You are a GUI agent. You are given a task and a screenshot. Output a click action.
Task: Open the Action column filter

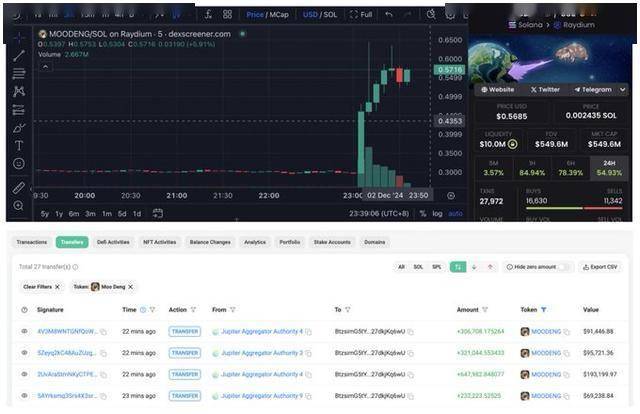click(193, 309)
